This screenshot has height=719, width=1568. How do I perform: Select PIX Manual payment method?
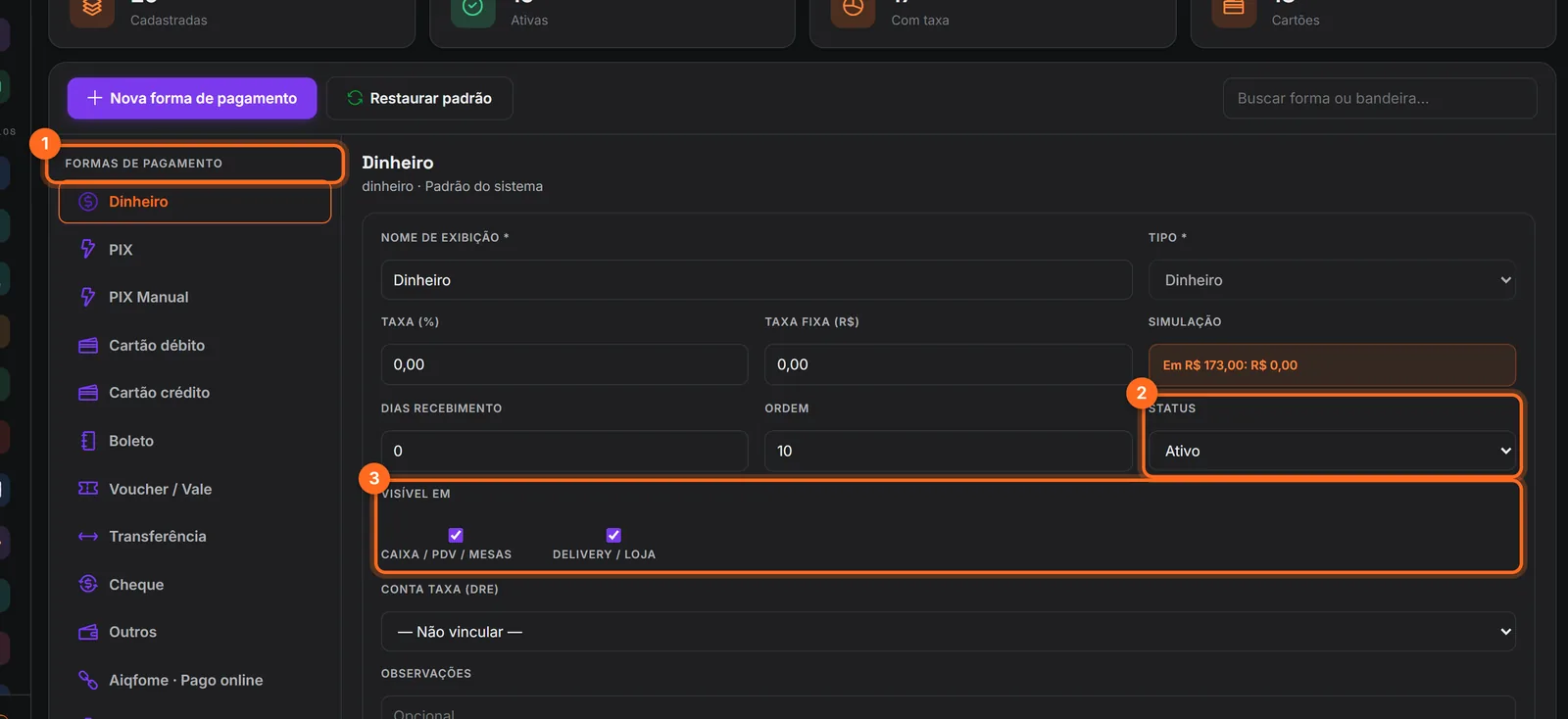[195, 297]
